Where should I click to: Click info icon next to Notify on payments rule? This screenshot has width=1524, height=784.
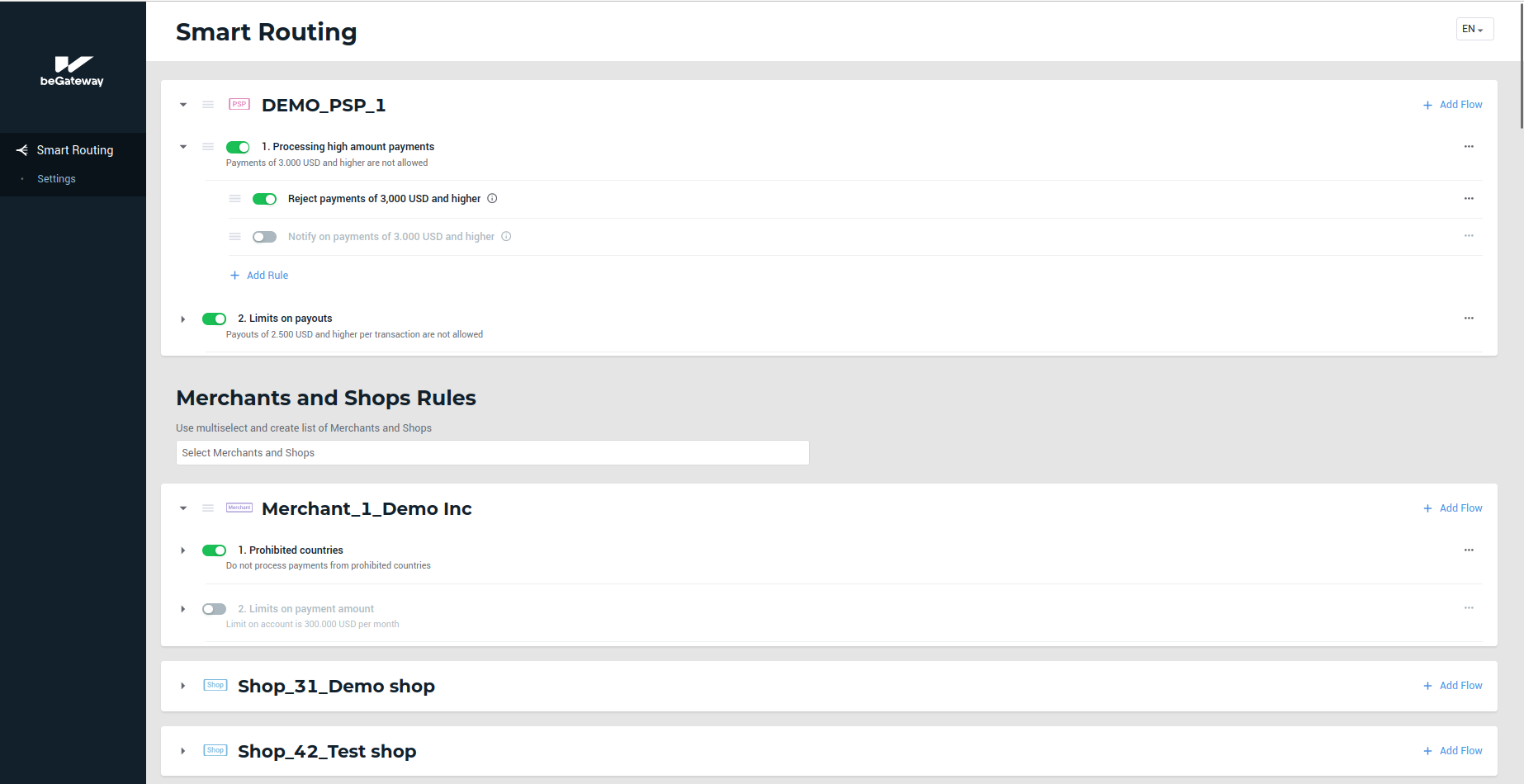pos(506,237)
